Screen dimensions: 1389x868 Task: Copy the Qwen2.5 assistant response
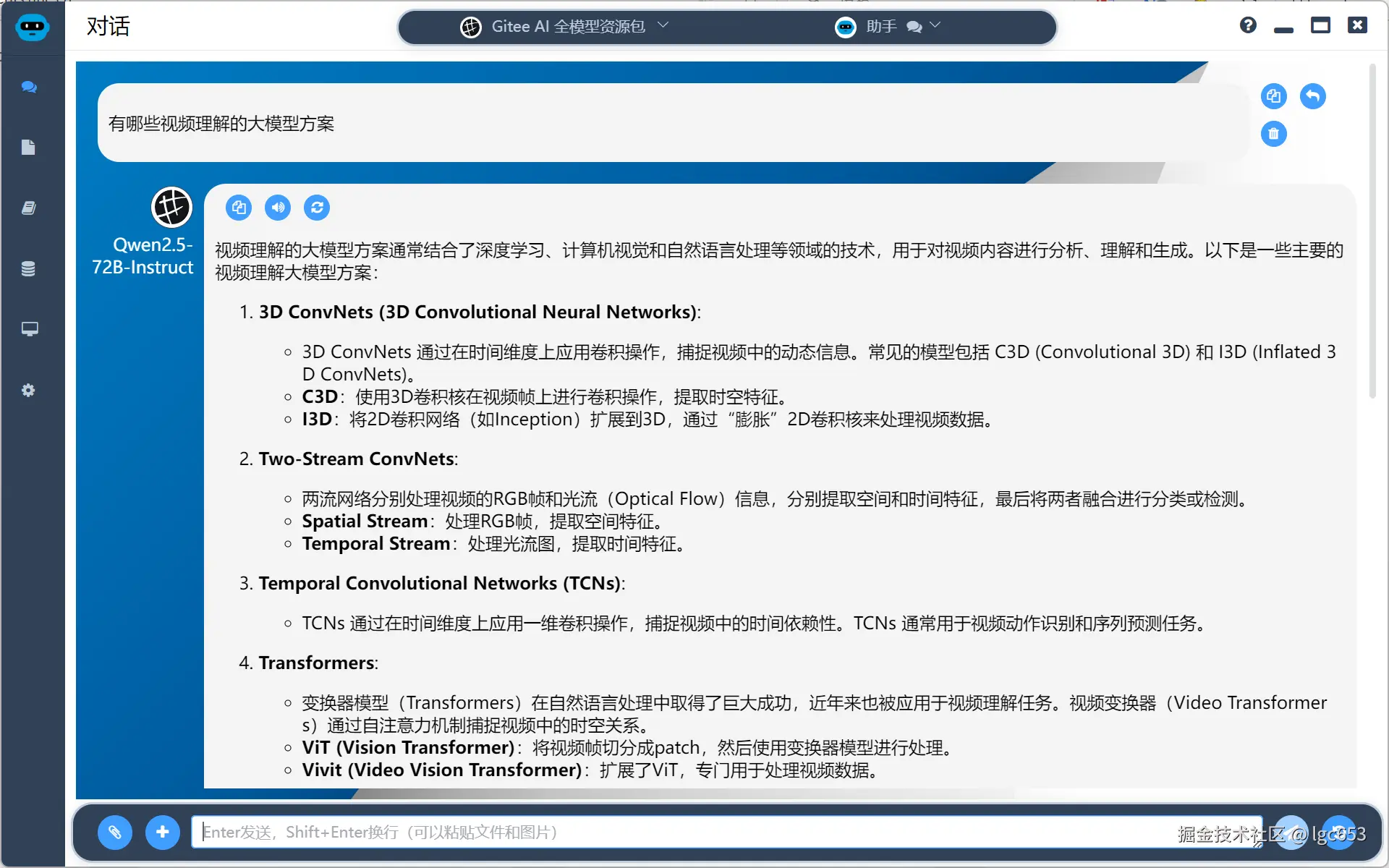pyautogui.click(x=239, y=208)
